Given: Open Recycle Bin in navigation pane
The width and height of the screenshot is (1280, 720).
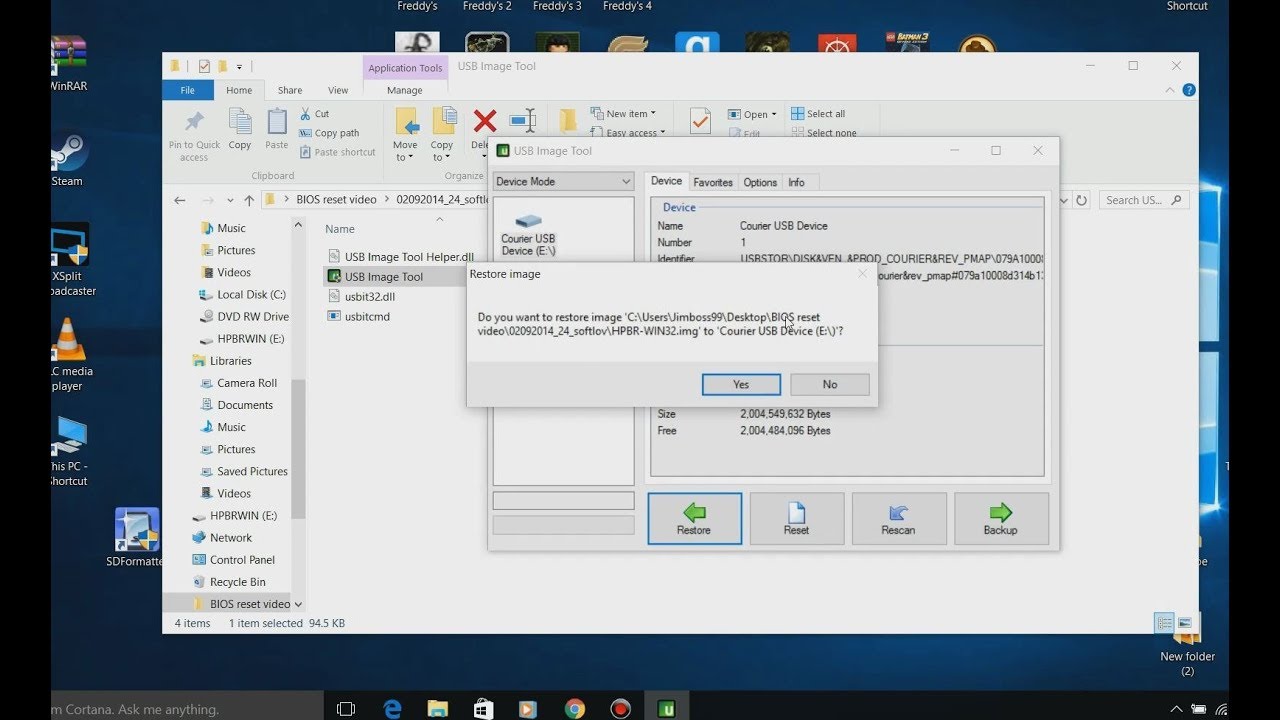Looking at the screenshot, I should (x=229, y=581).
